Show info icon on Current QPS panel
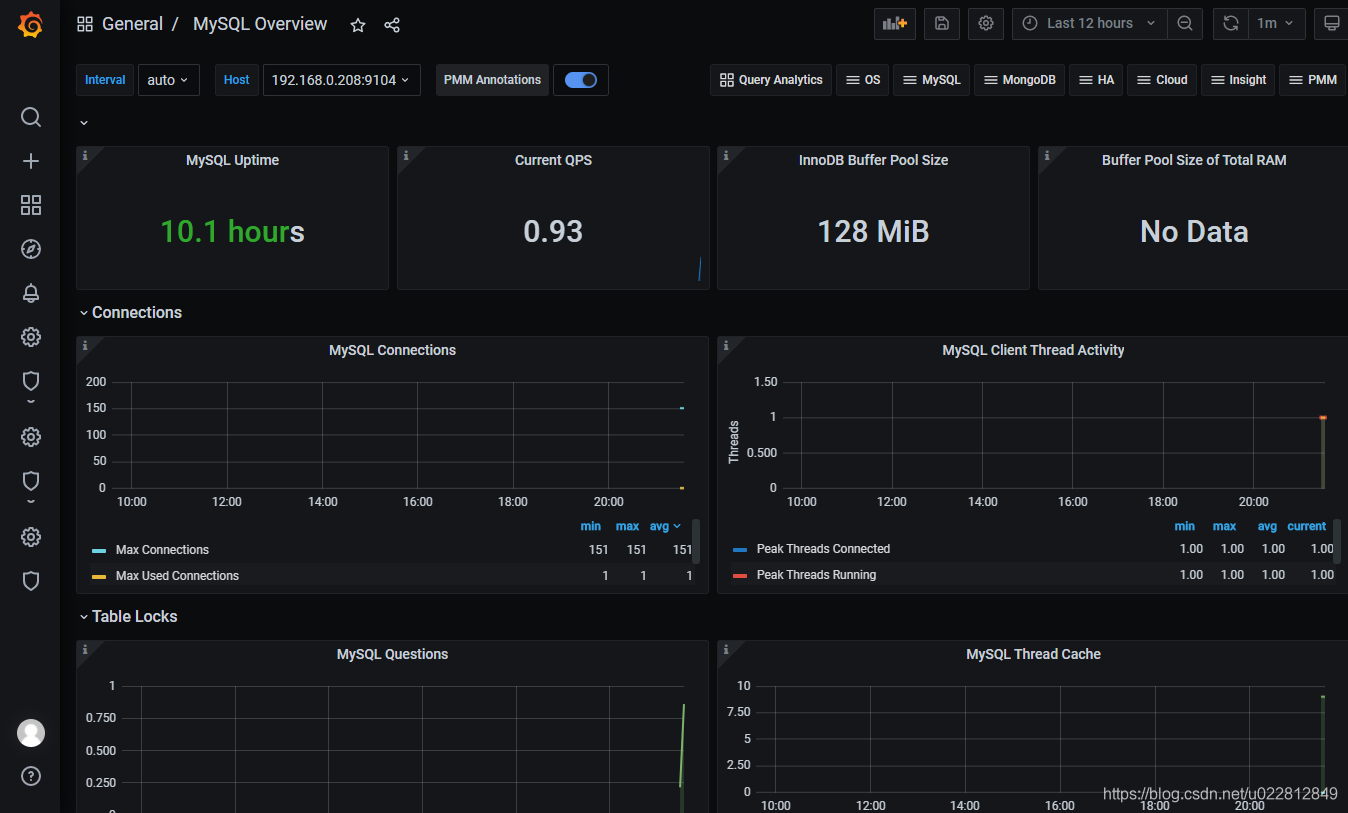This screenshot has height=813, width=1348. click(406, 155)
